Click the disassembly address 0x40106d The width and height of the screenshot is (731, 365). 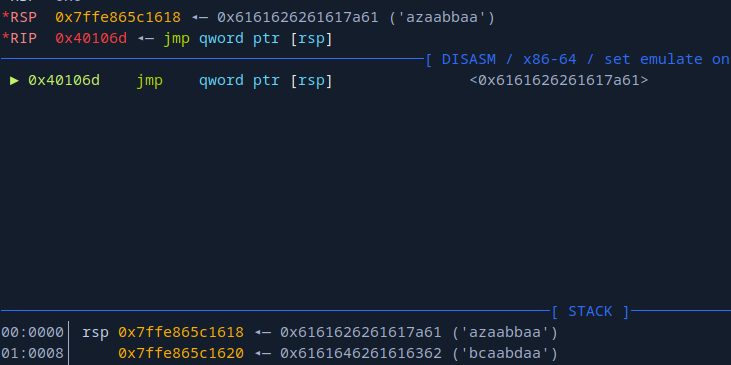pos(64,81)
